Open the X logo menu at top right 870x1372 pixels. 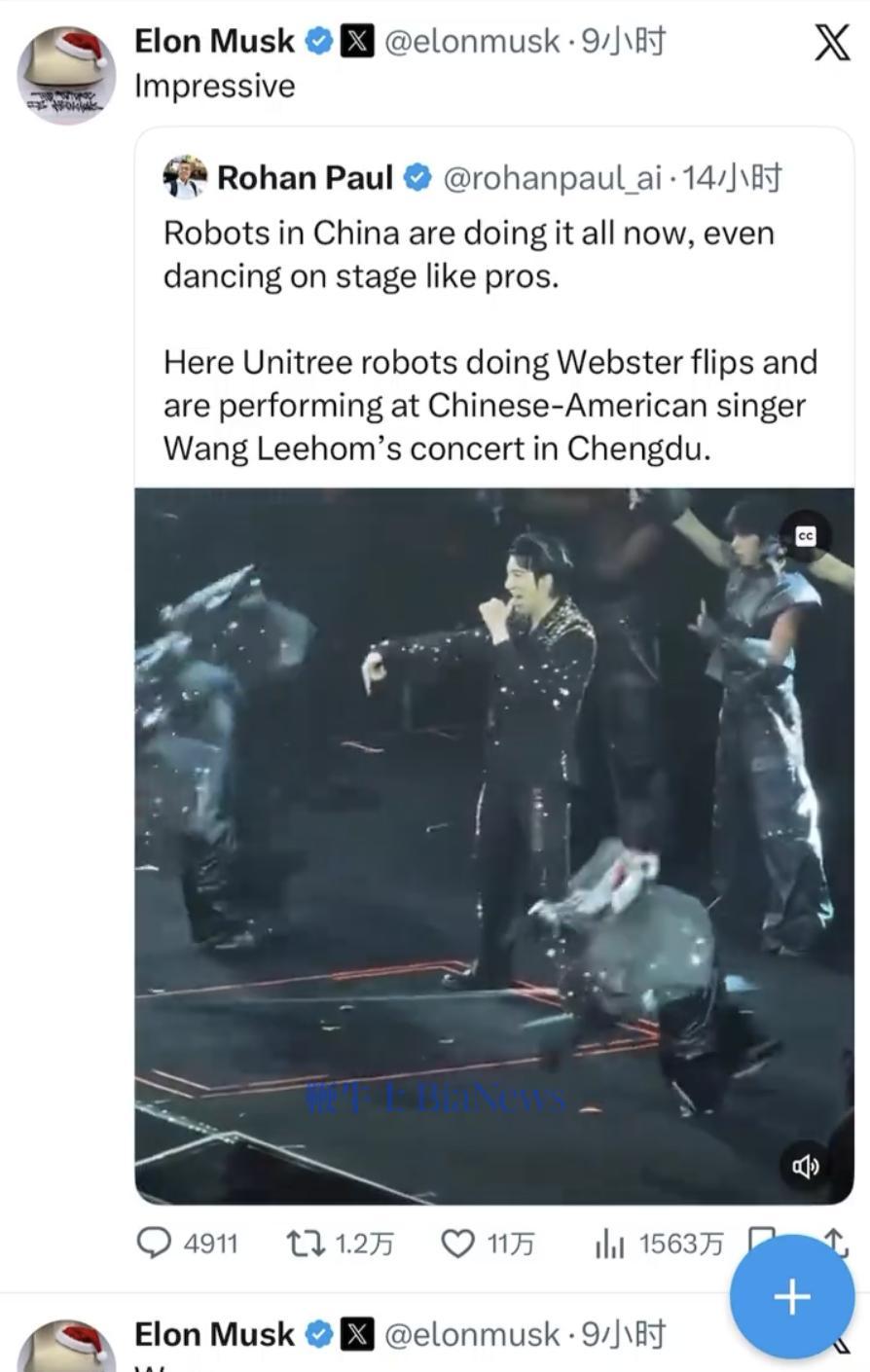pos(832,43)
